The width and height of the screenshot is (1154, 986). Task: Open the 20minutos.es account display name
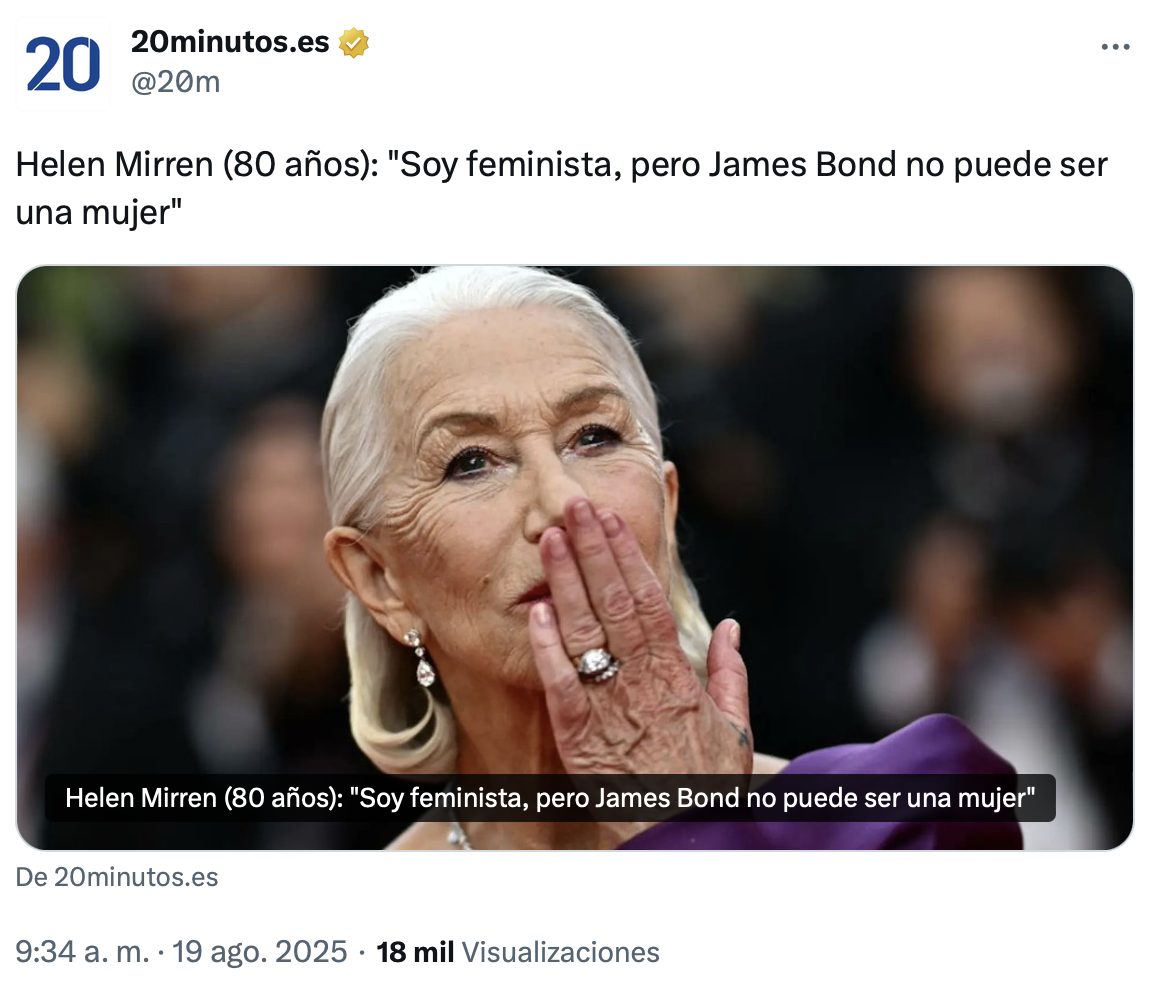tap(230, 42)
